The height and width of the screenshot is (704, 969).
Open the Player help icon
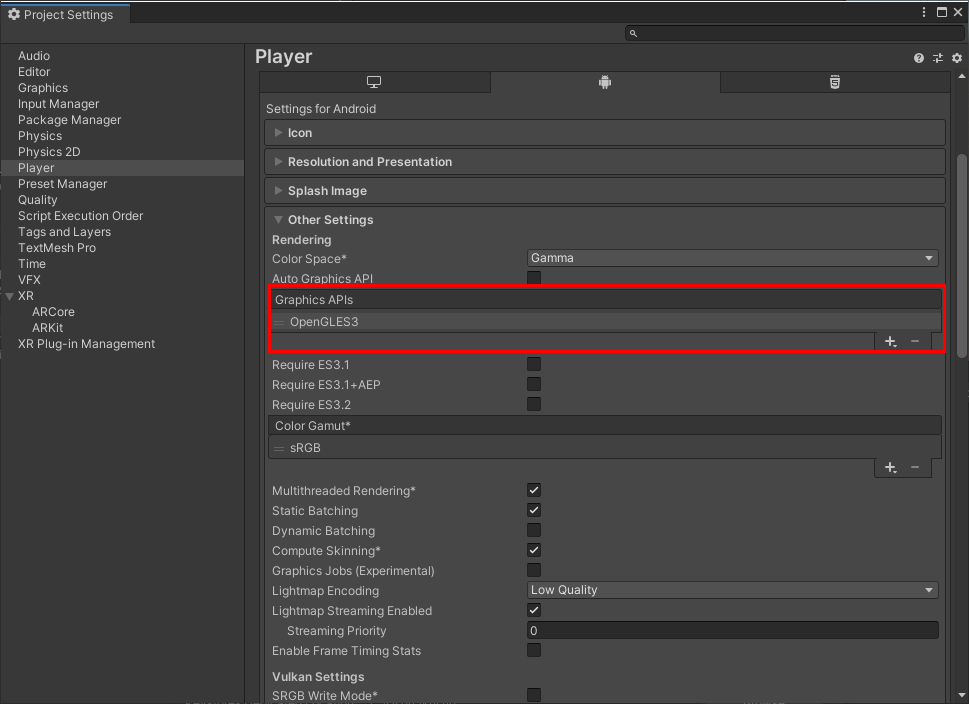coord(919,59)
